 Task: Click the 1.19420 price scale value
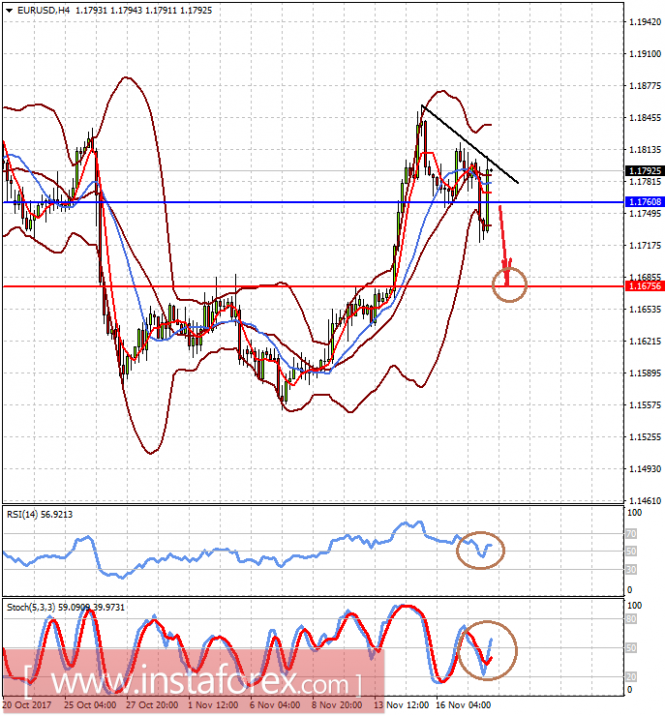645,22
